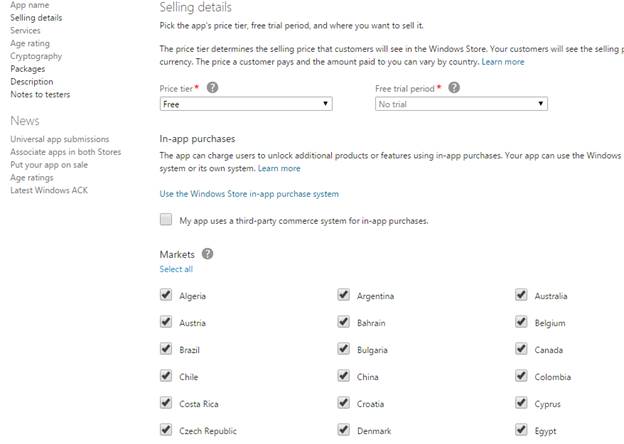Click Learn more link about price tiers
This screenshot has height=444, width=624.
pos(502,62)
